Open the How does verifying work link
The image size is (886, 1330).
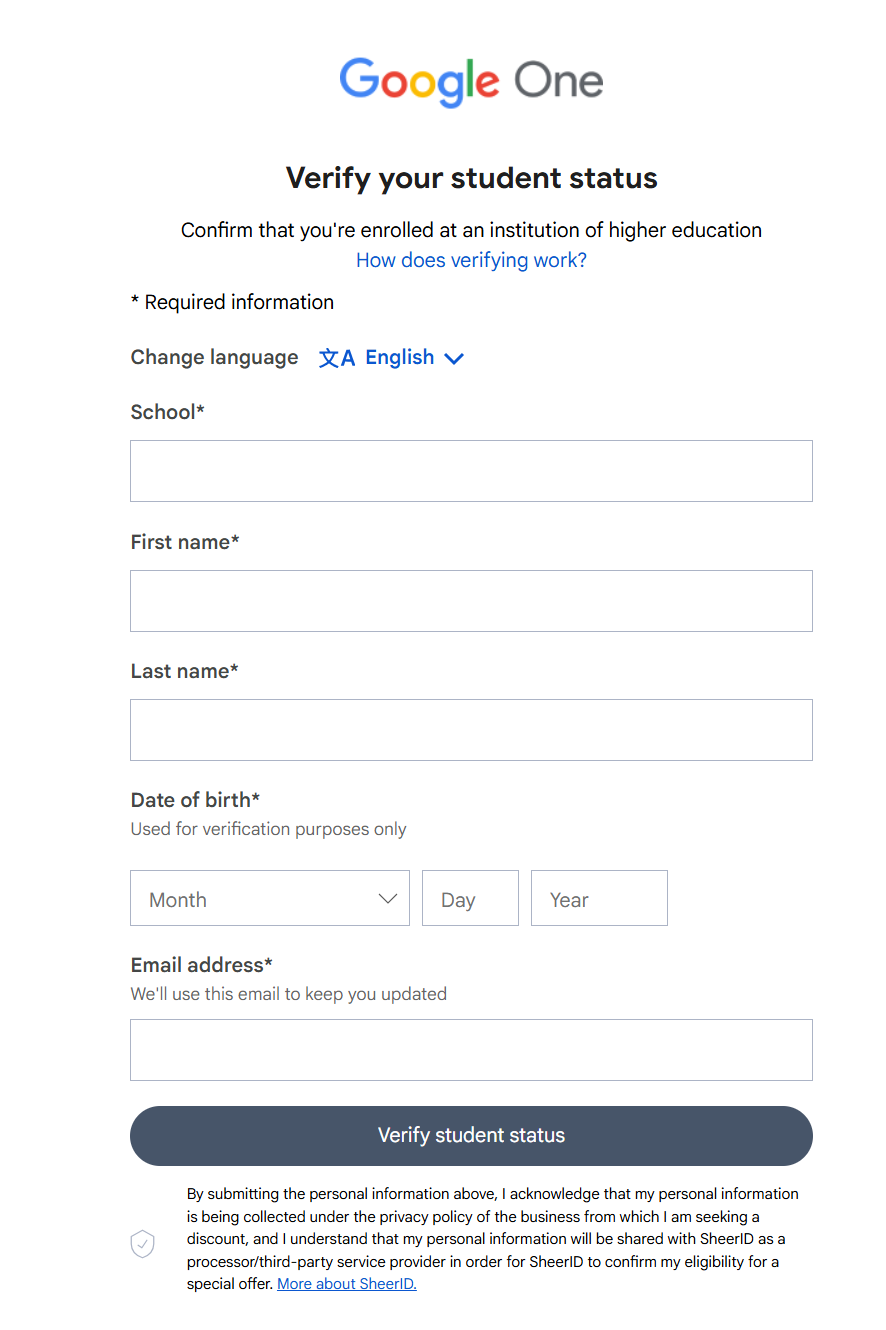click(x=471, y=260)
